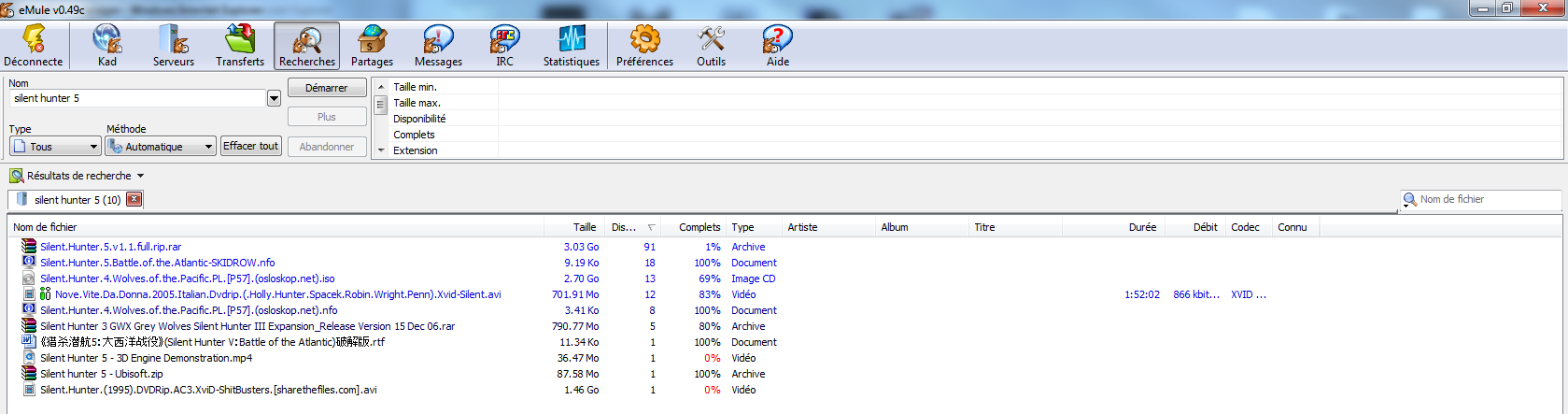
Task: Sort by the Dis... availability column header
Action: point(634,227)
